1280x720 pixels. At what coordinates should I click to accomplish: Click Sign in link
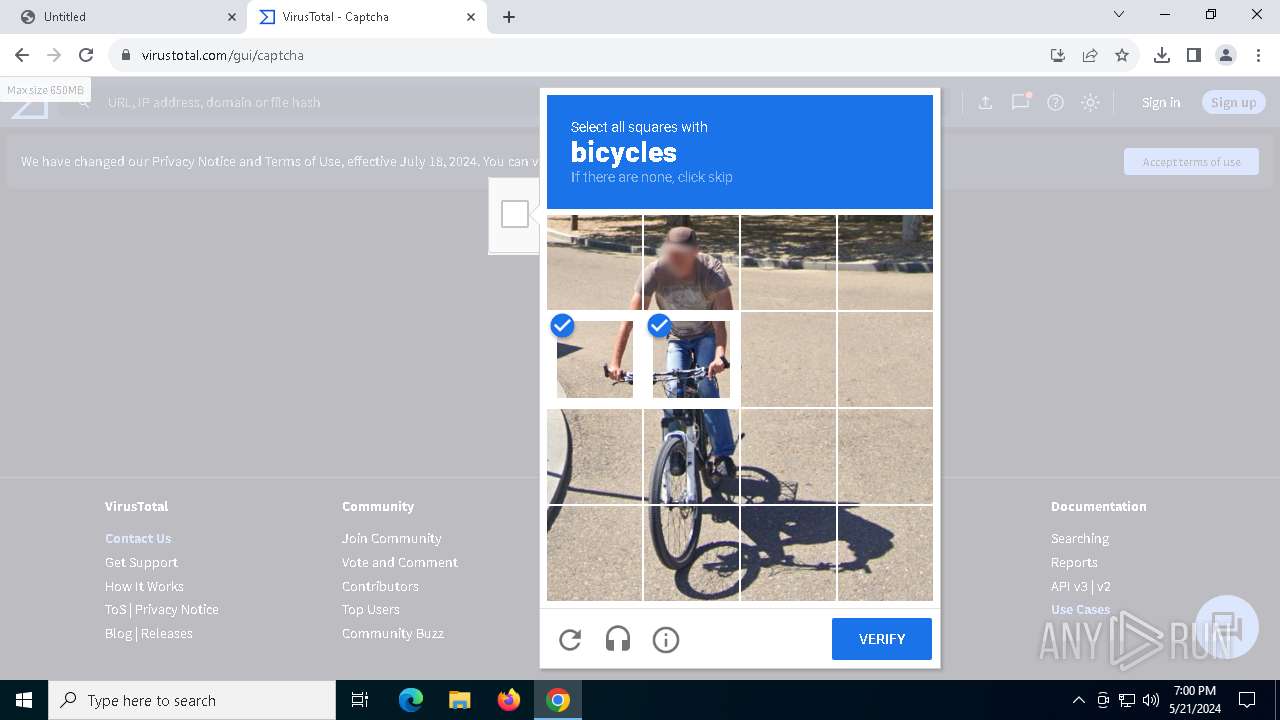[1161, 102]
